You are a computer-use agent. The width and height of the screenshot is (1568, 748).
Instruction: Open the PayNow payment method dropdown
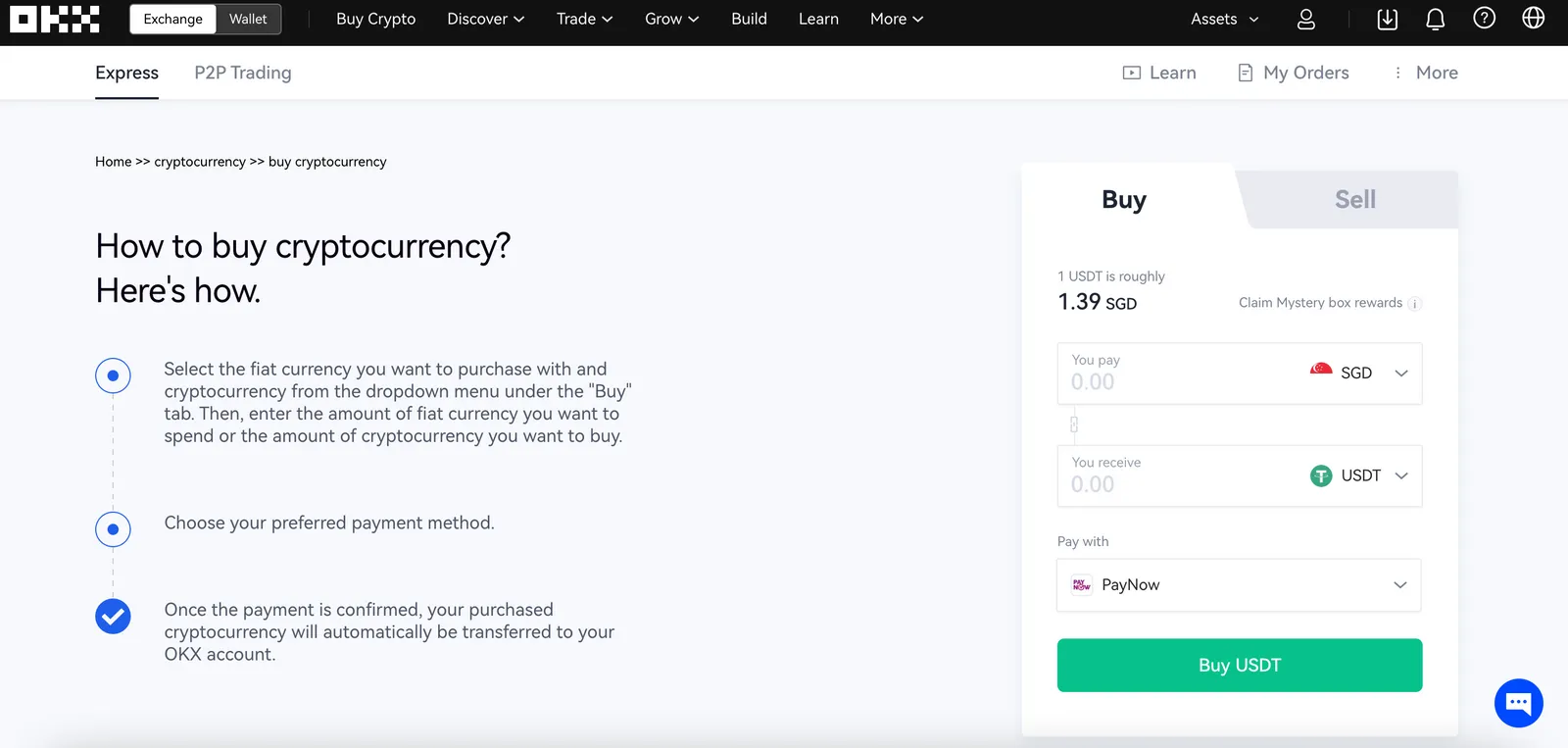(1239, 585)
